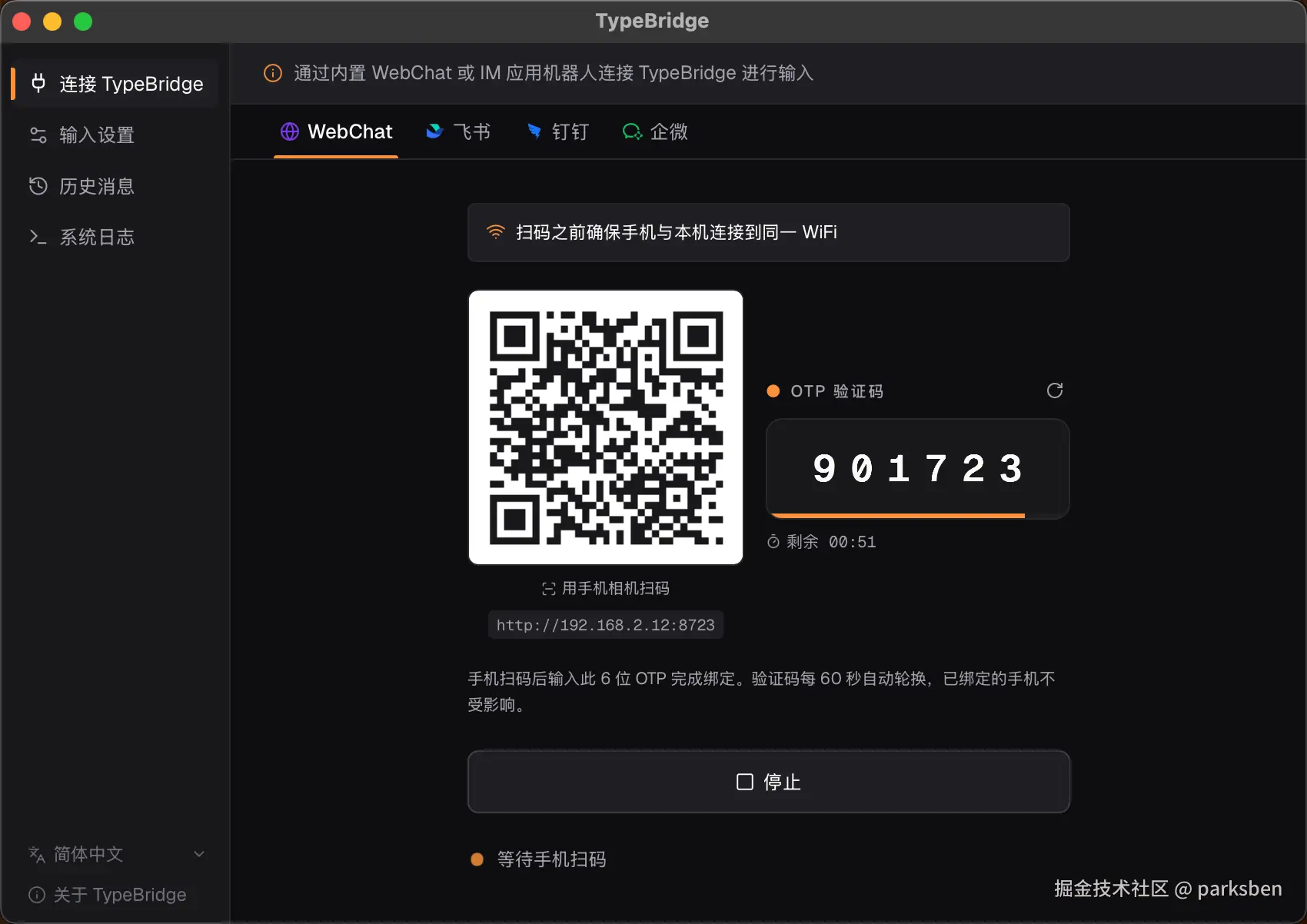Click the 飞书 logo icon
The image size is (1307, 924).
434,131
